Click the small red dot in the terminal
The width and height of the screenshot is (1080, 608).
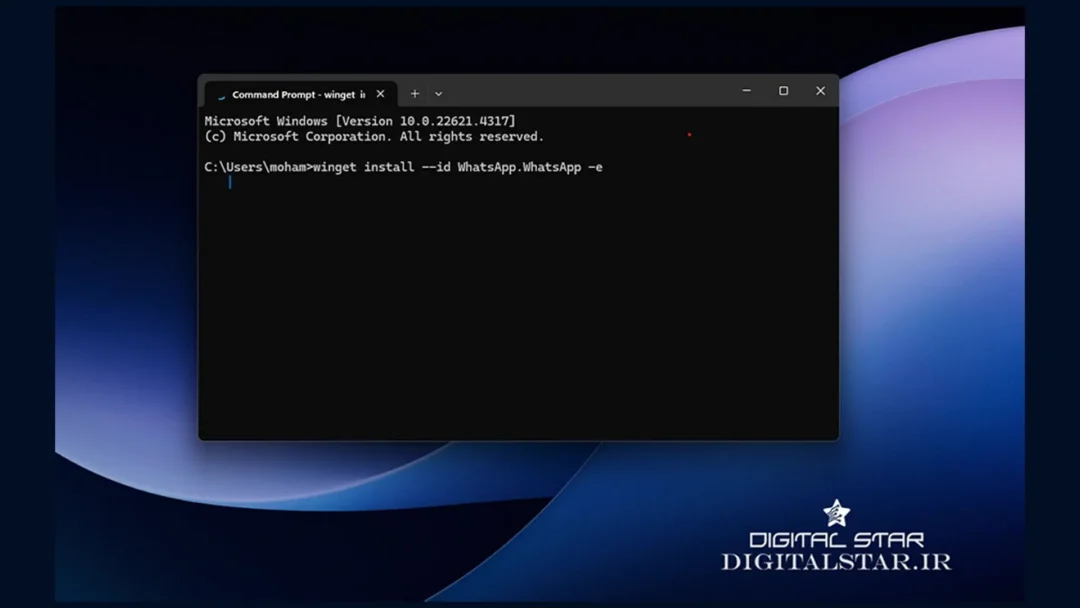click(x=689, y=135)
